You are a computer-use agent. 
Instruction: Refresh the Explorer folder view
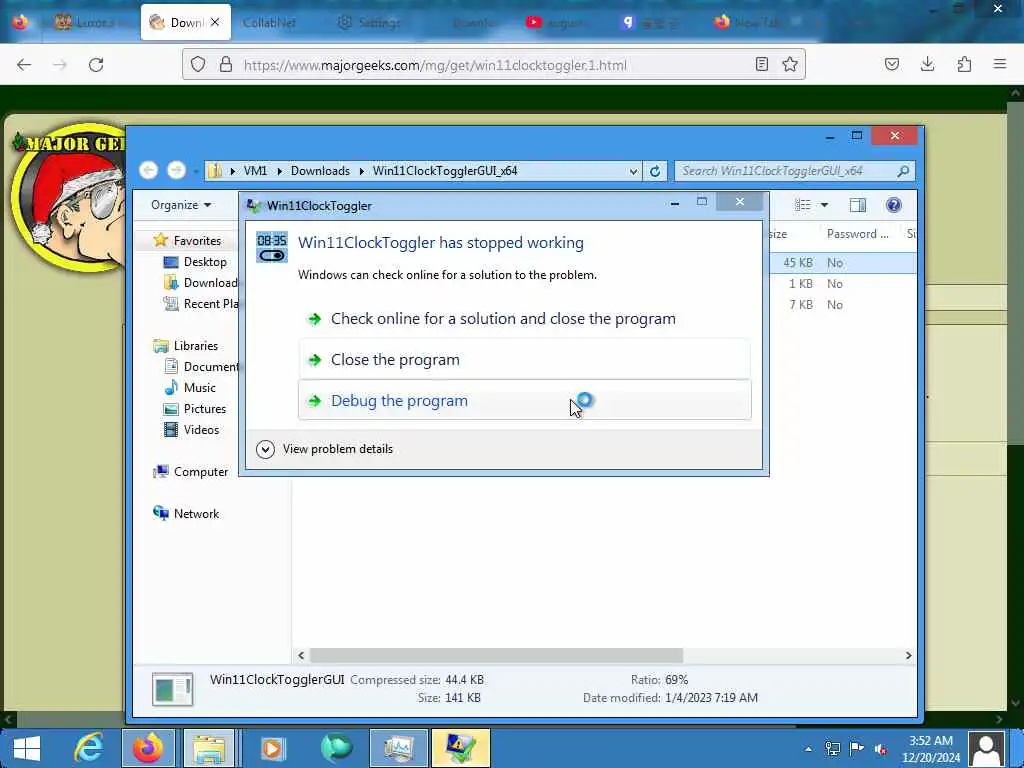[x=655, y=171]
